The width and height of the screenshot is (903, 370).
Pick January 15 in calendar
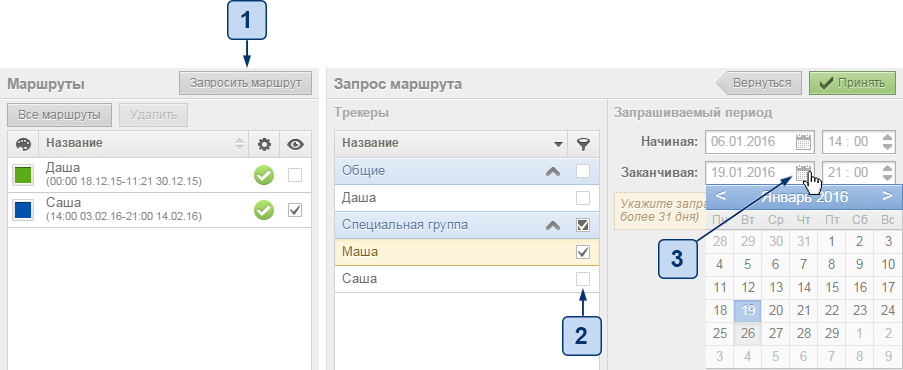(x=832, y=287)
